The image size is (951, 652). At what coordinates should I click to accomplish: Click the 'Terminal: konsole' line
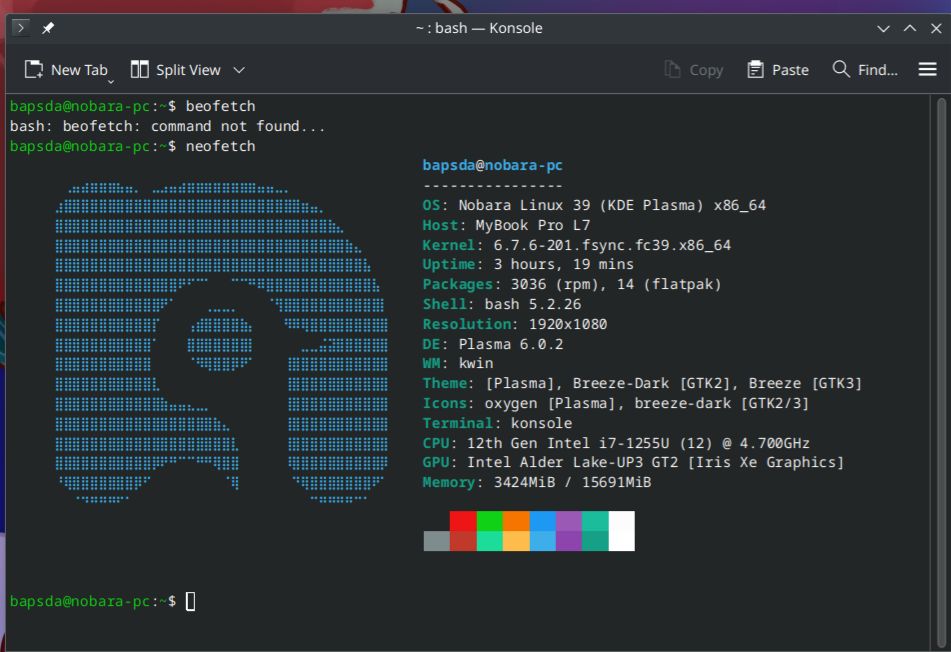tap(497, 423)
